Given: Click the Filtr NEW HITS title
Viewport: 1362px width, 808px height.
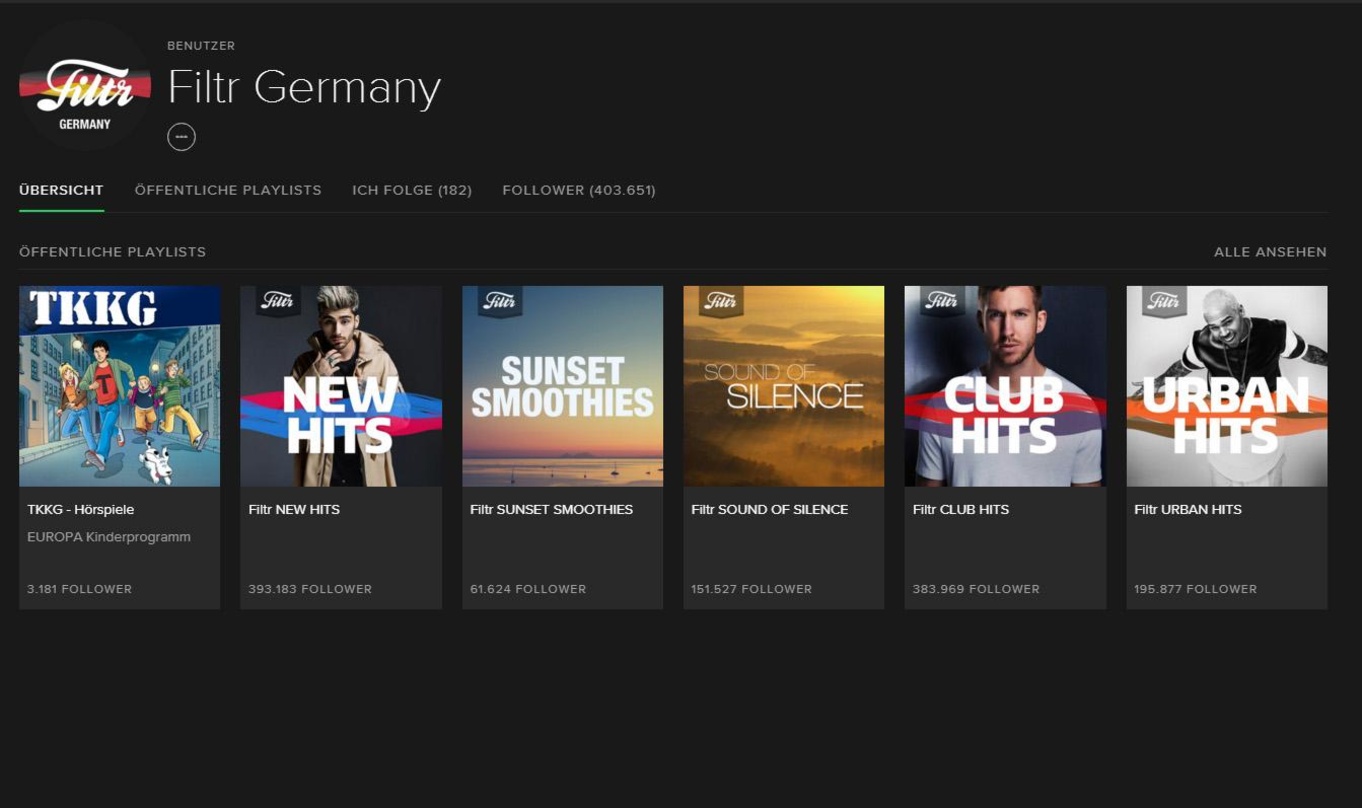Looking at the screenshot, I should (294, 509).
